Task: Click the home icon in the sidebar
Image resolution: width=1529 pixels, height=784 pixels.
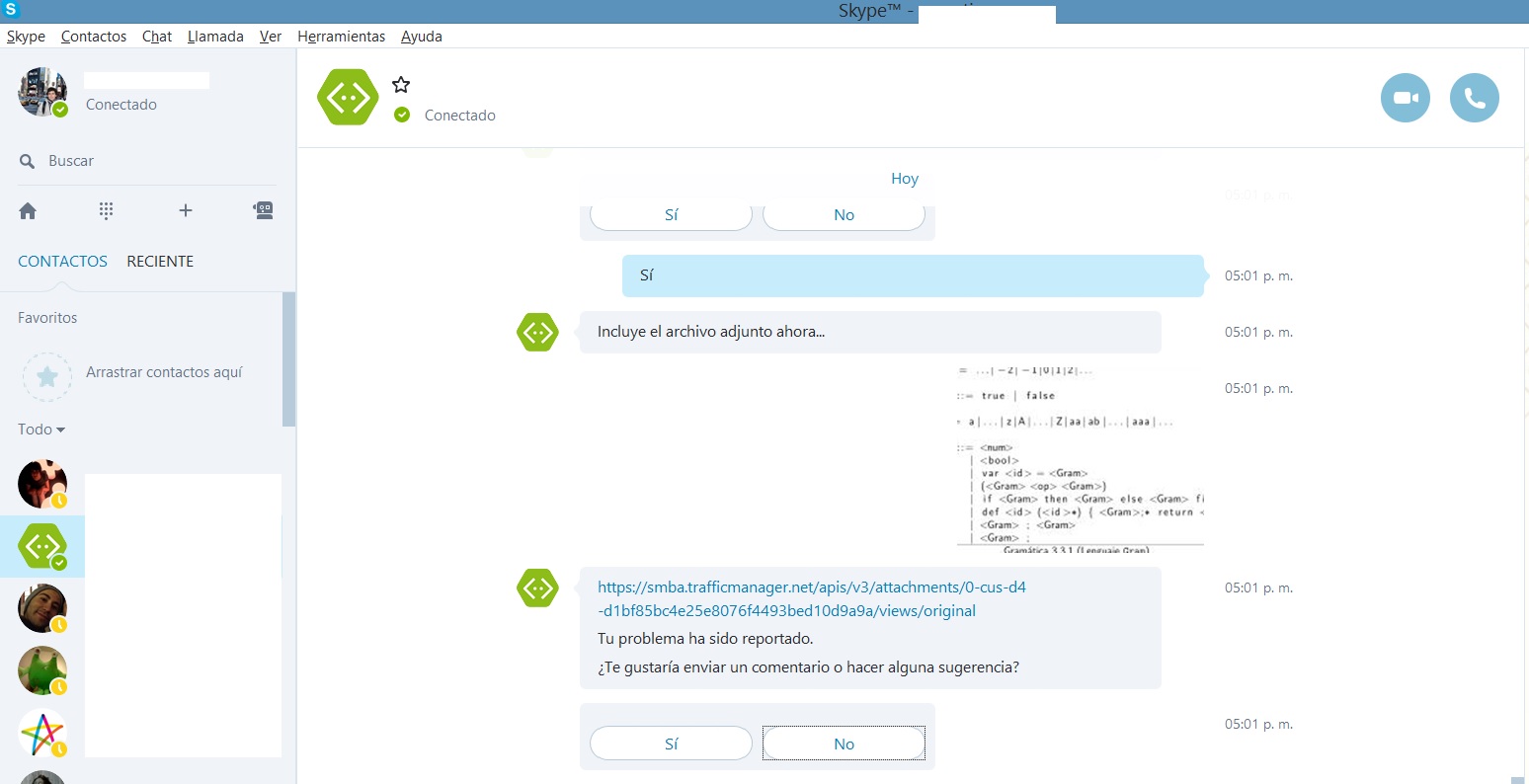Action: coord(27,210)
